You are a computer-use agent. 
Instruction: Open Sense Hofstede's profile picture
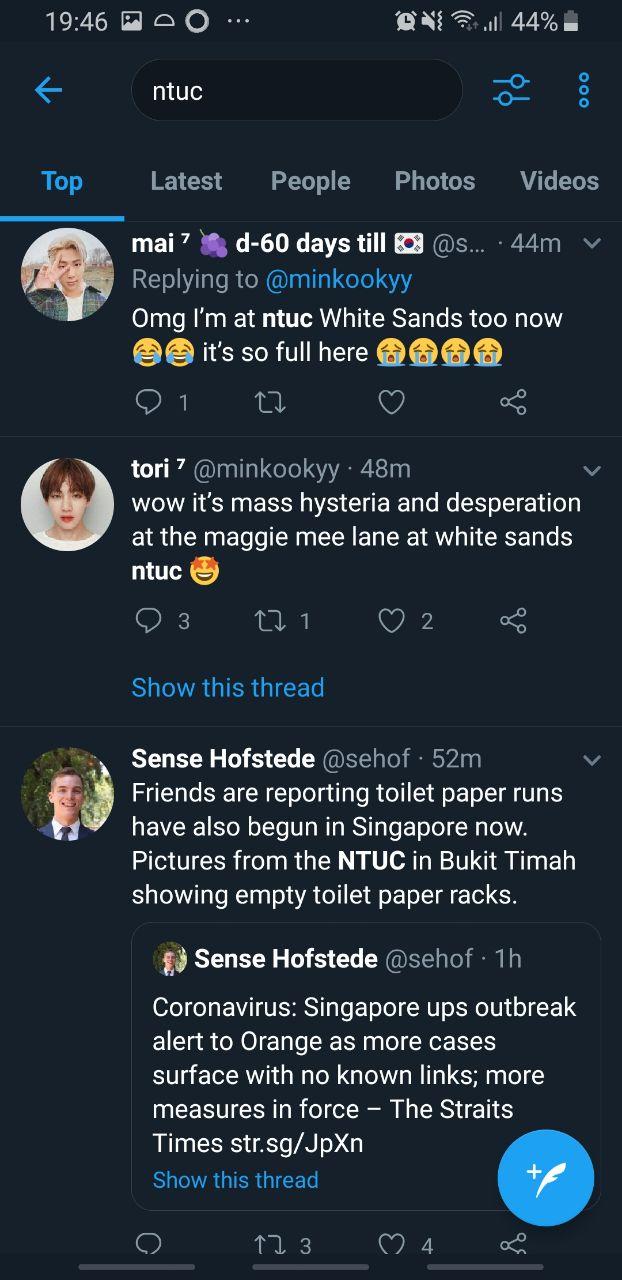(67, 793)
